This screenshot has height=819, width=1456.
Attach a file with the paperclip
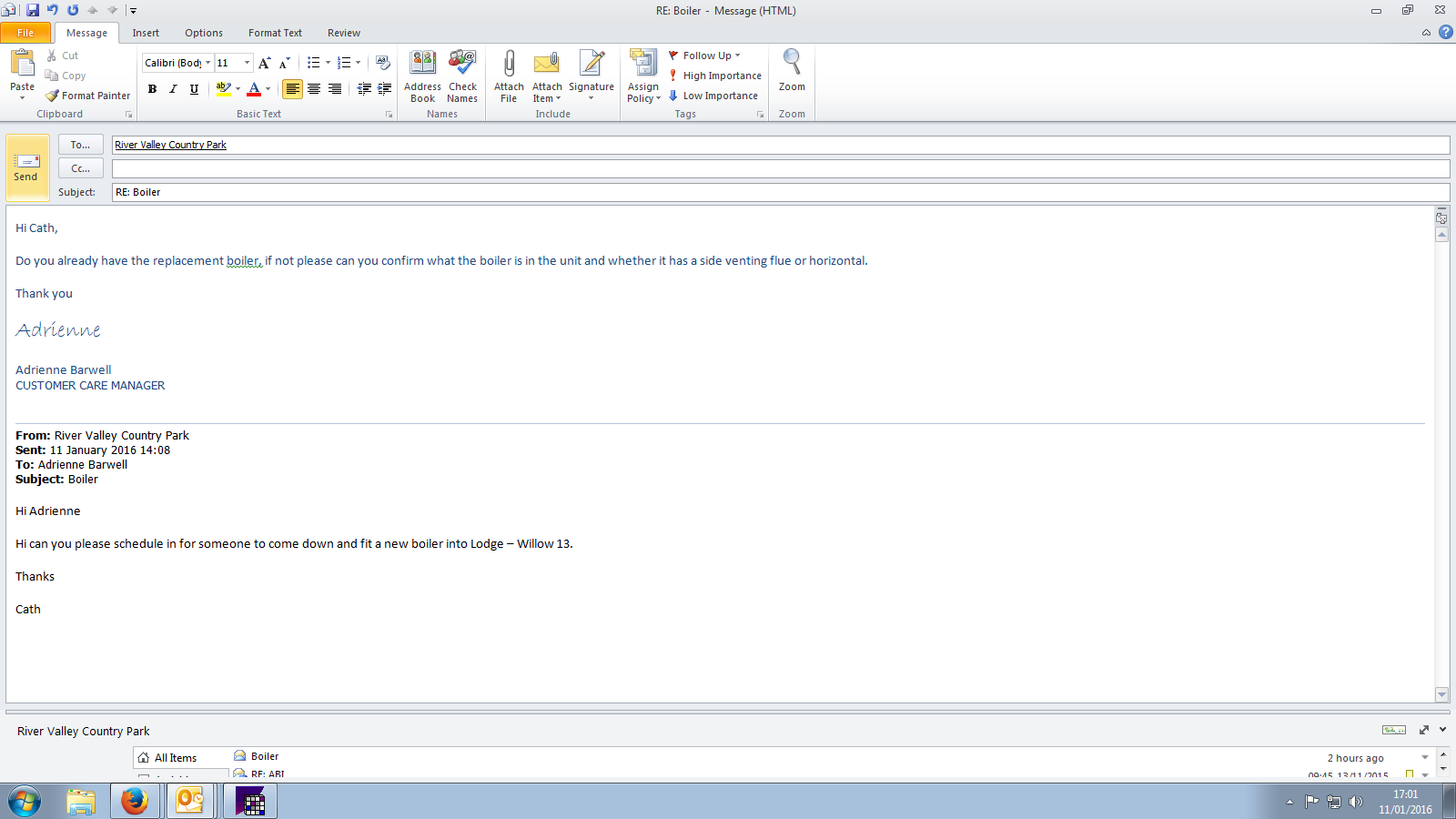(x=509, y=76)
